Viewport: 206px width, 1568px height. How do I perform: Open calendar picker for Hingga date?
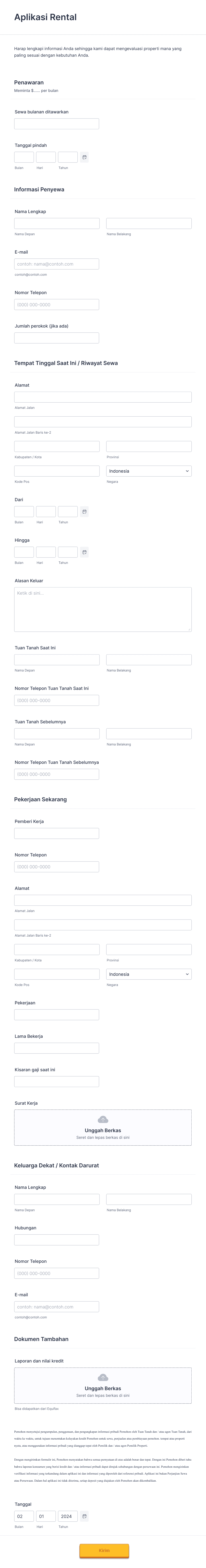84,552
